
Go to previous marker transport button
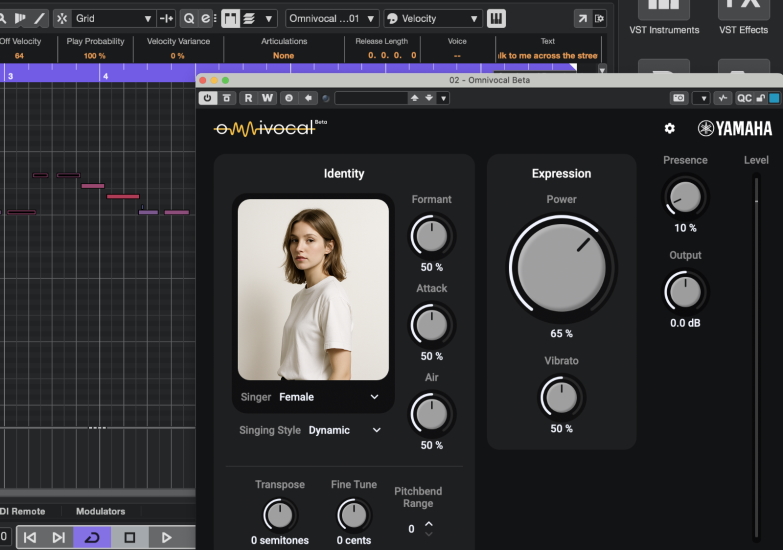pos(30,538)
